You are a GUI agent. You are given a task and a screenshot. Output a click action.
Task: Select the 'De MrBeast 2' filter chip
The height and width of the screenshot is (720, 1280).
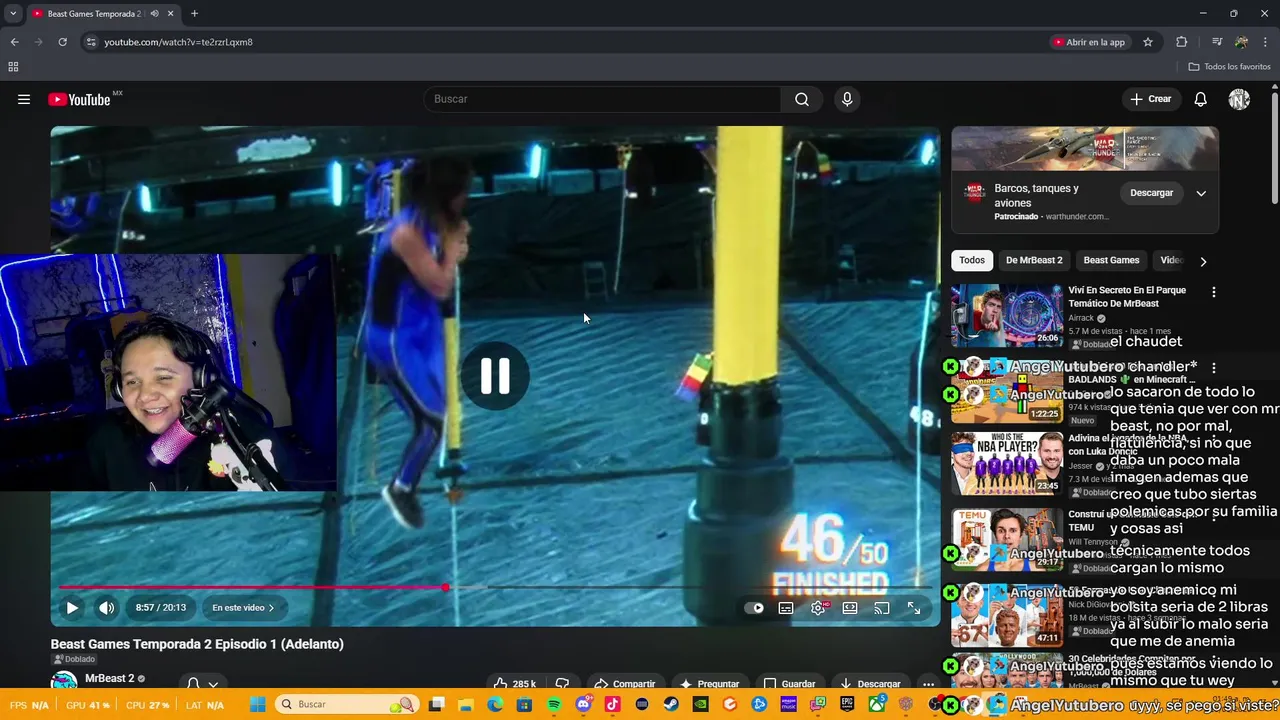[x=1034, y=260]
